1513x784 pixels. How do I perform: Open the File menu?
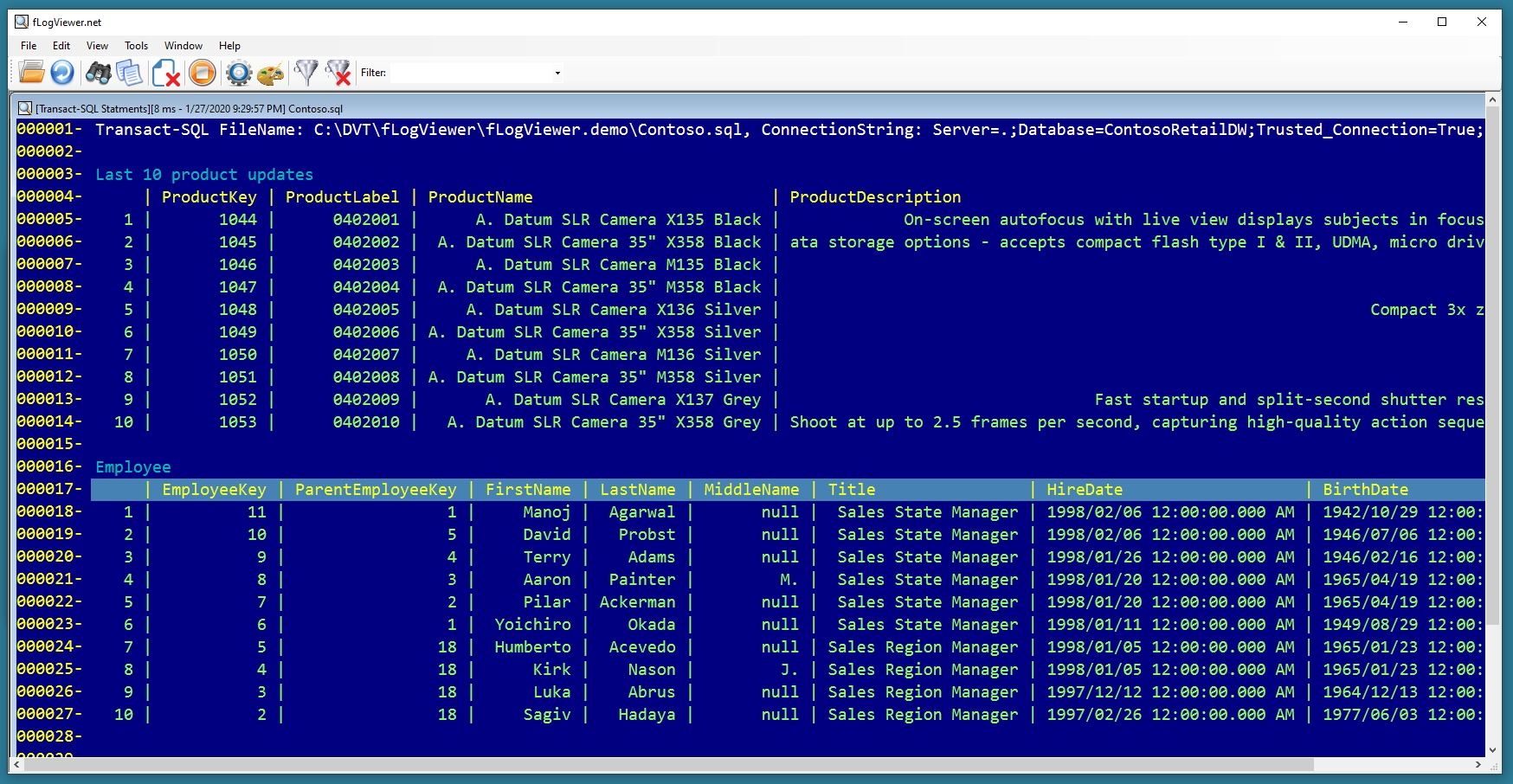coord(29,46)
